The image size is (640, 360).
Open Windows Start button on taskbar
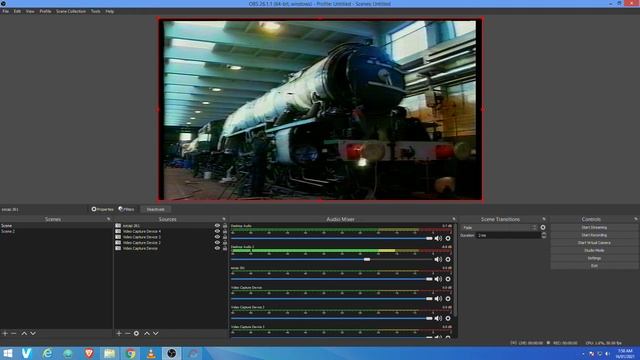8,353
